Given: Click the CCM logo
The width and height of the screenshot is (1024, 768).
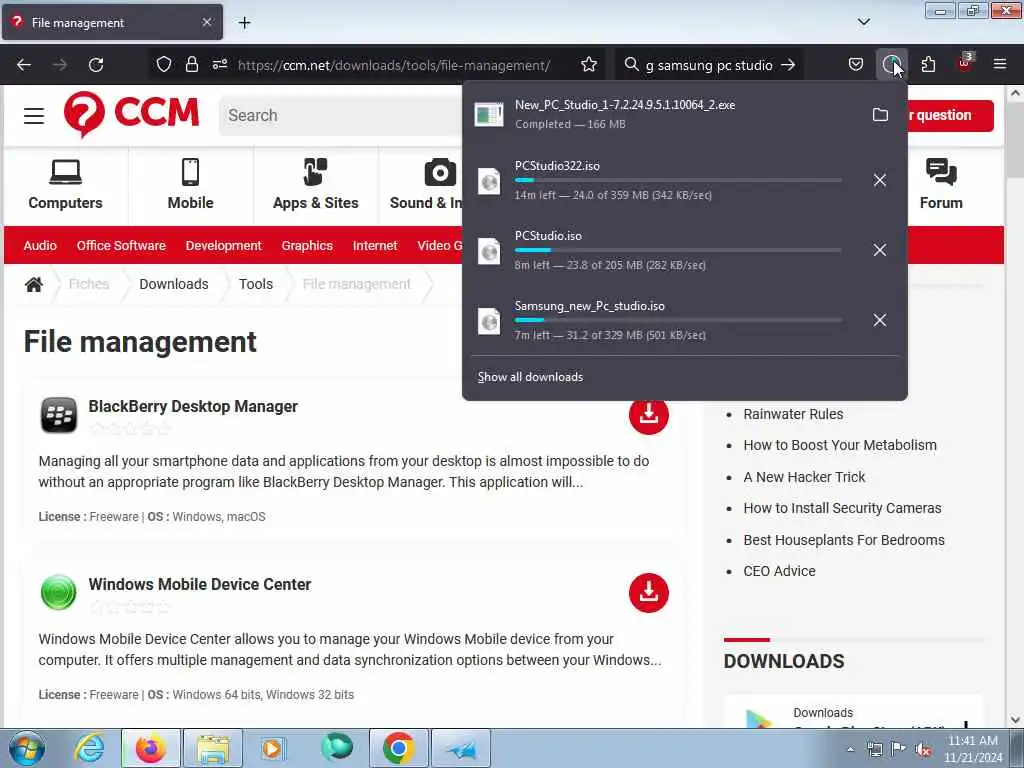Looking at the screenshot, I should [131, 115].
